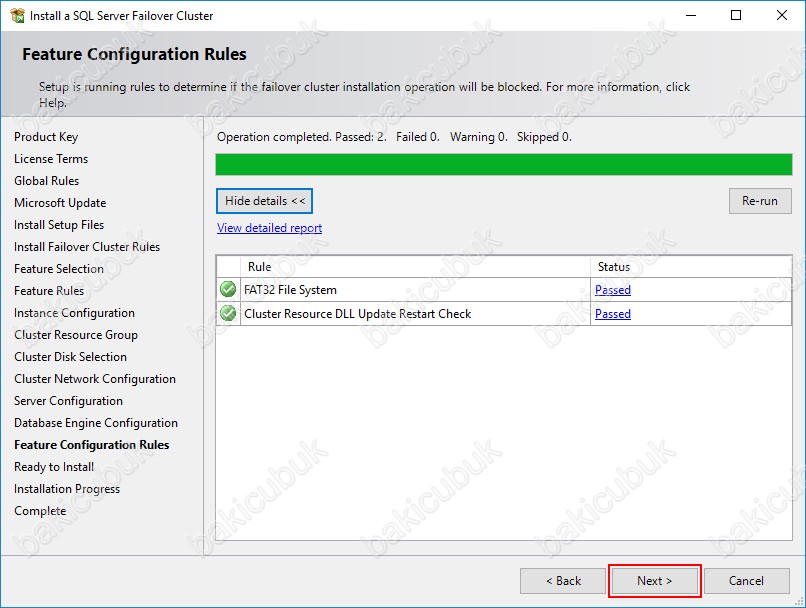
Task: Select the FAT32 File System rule row
Action: point(504,290)
